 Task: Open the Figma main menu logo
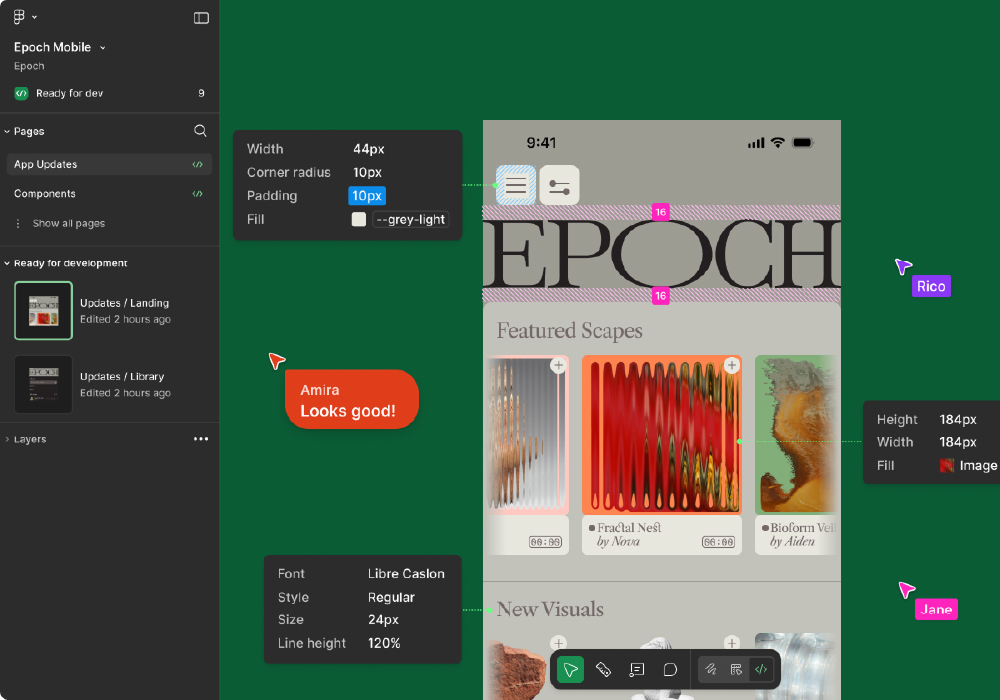click(x=21, y=17)
